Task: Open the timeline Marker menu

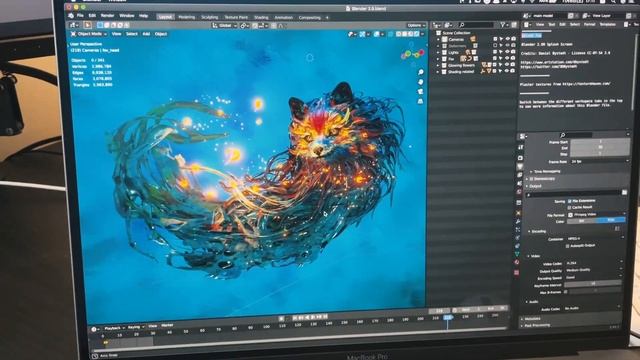Action: click(167, 325)
